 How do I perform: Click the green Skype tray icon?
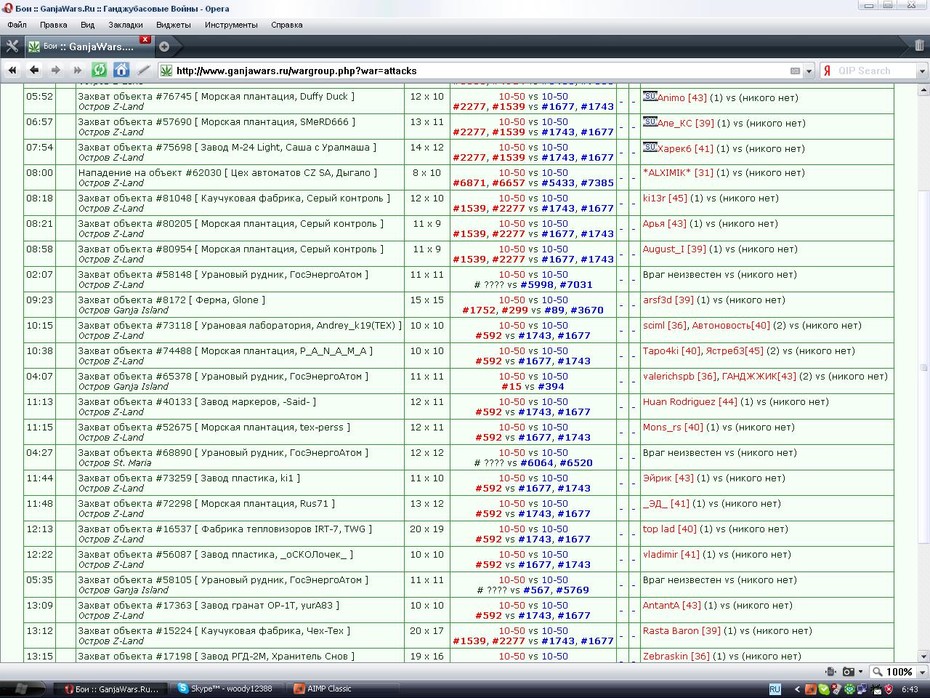(x=824, y=689)
